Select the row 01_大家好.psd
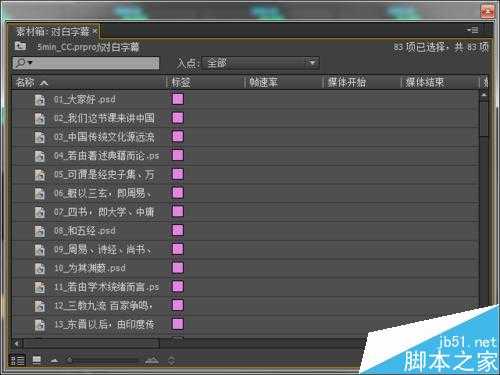Viewport: 500px width, 375px height. click(x=245, y=99)
